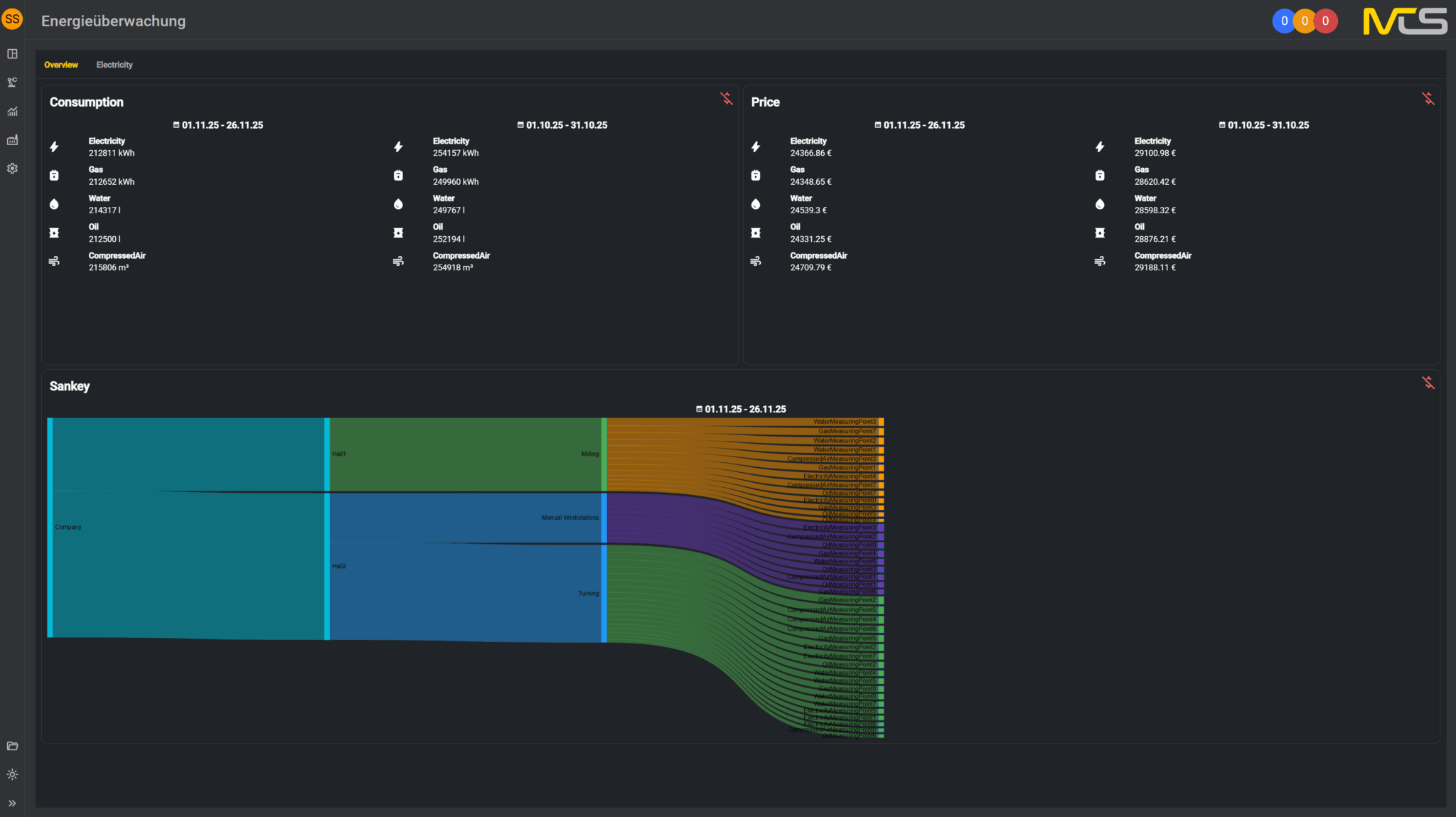
Task: Click the blue notification counter badge
Action: tap(1284, 21)
